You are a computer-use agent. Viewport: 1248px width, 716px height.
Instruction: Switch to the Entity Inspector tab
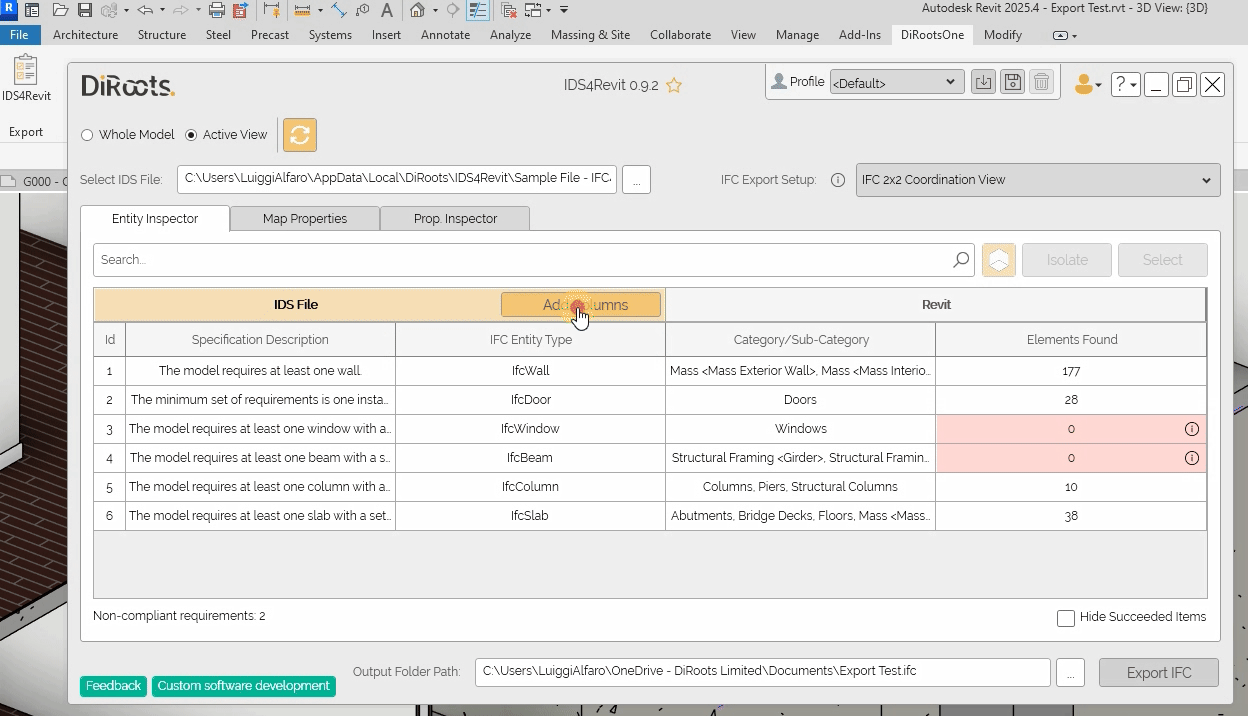tap(155, 219)
